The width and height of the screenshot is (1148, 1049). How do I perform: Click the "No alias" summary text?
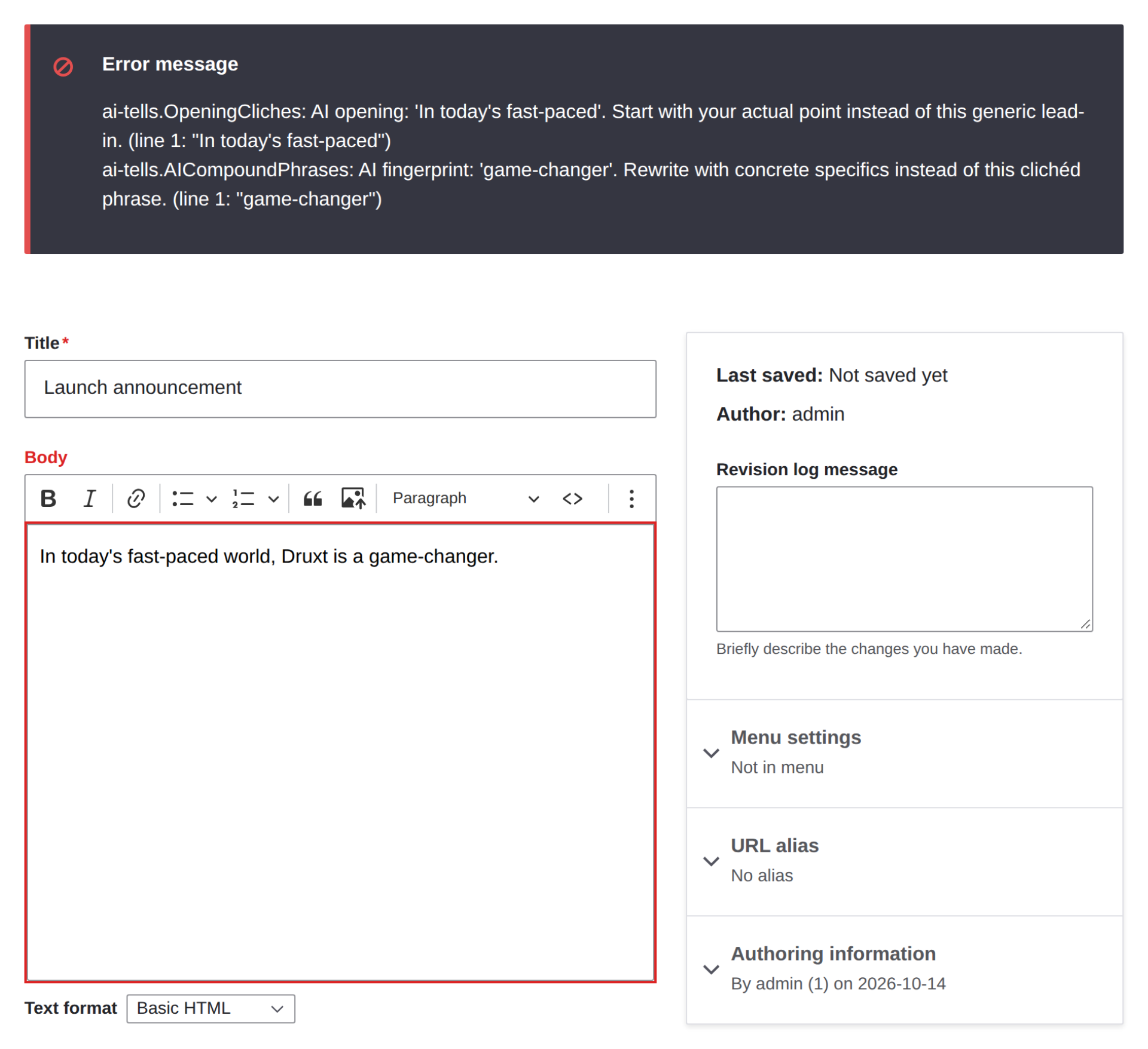762,876
